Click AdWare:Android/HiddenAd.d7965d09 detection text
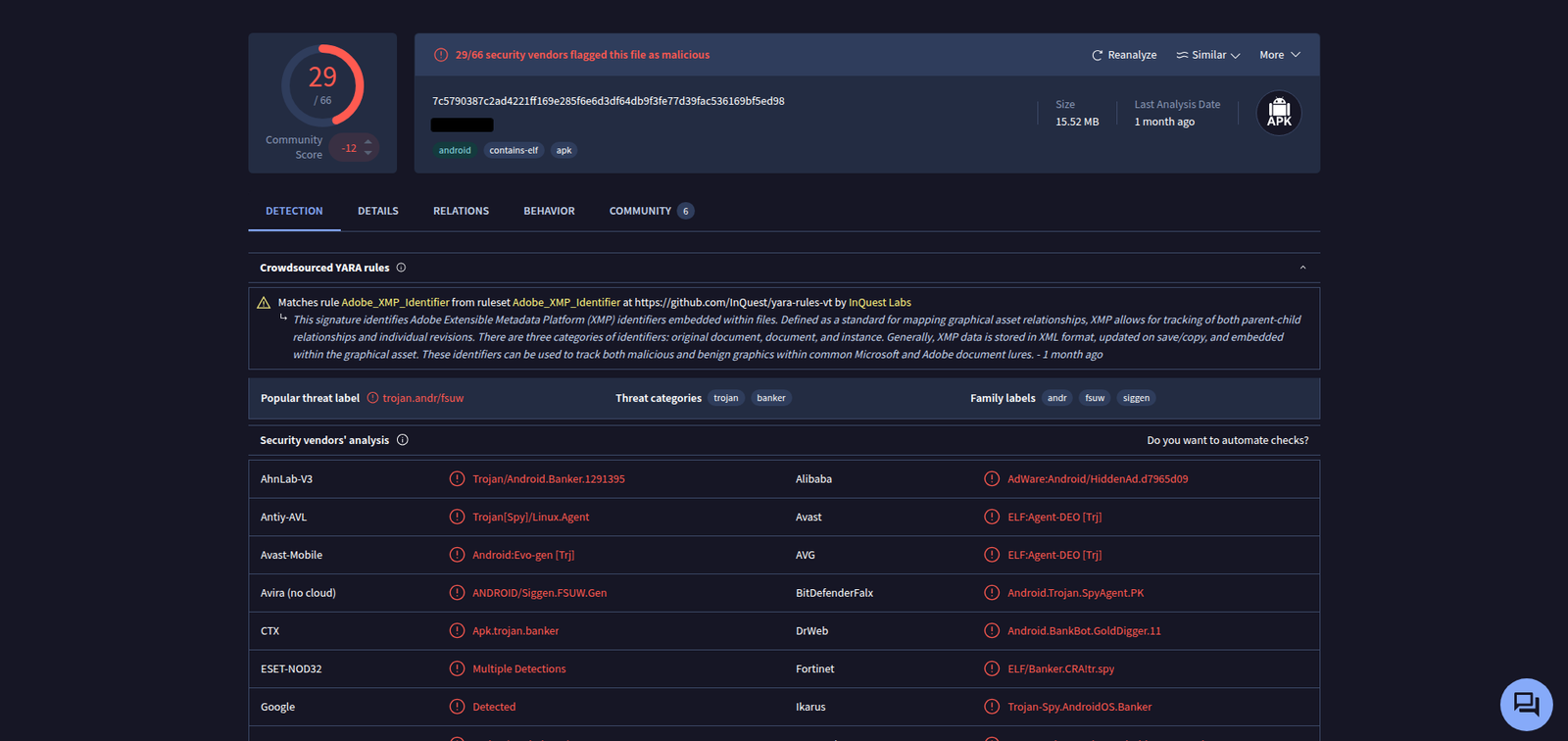Image resolution: width=1568 pixels, height=741 pixels. point(1098,479)
